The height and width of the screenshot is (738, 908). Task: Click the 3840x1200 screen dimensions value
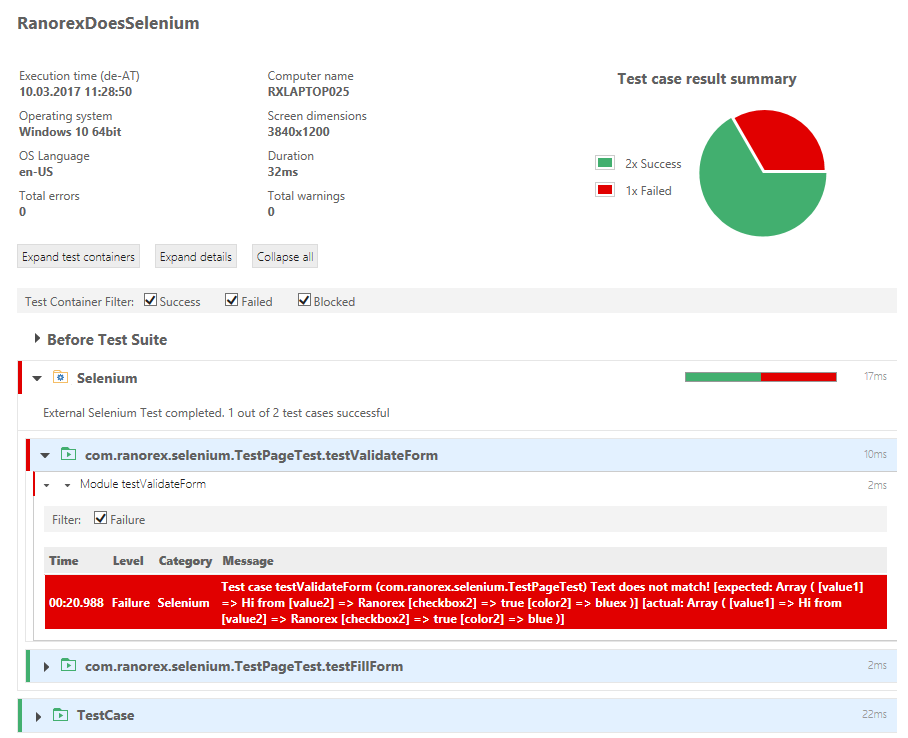(298, 131)
